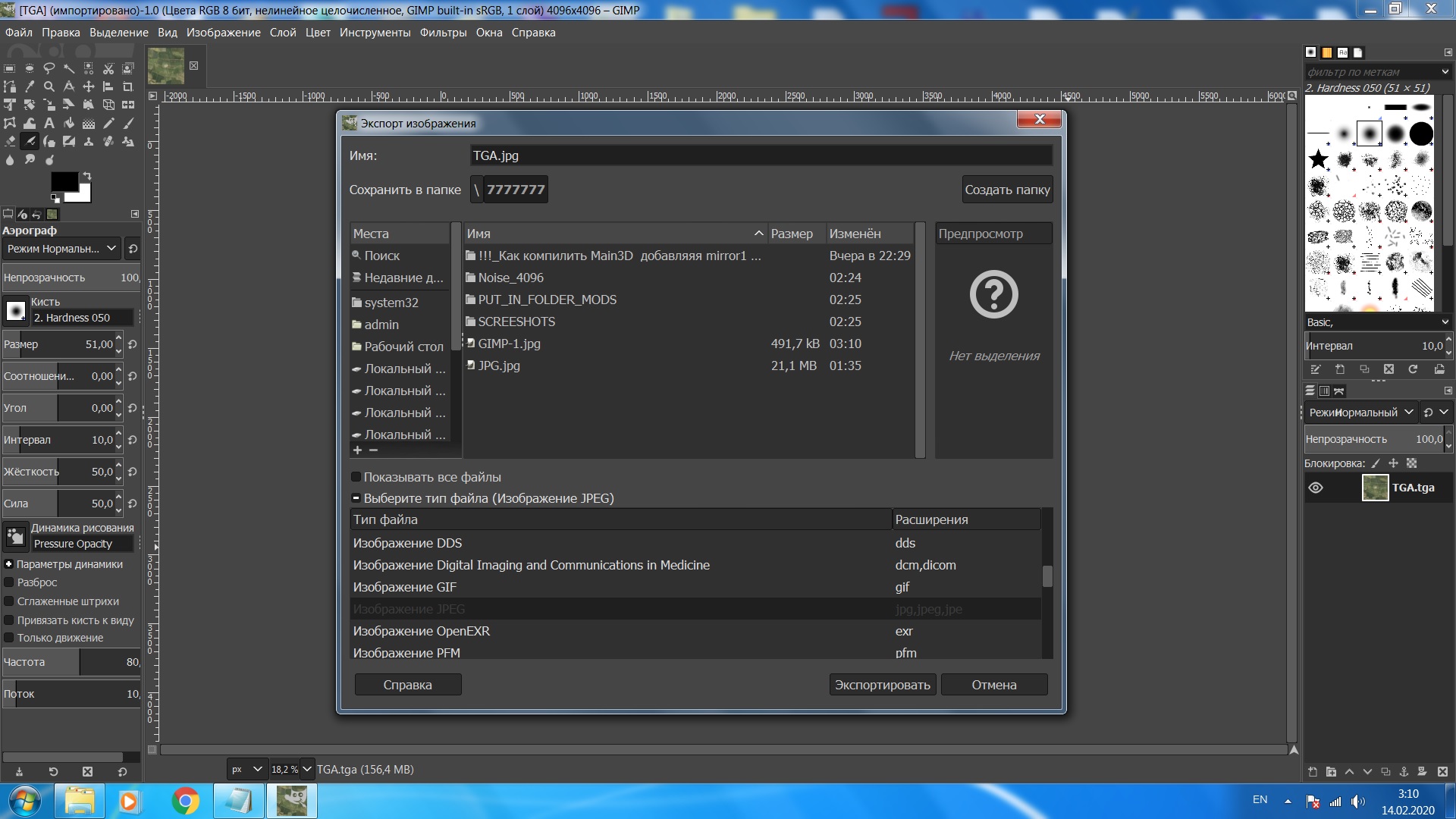This screenshot has height=819, width=1456.
Task: Open Chrome from the Windows taskbar
Action: pos(185,801)
